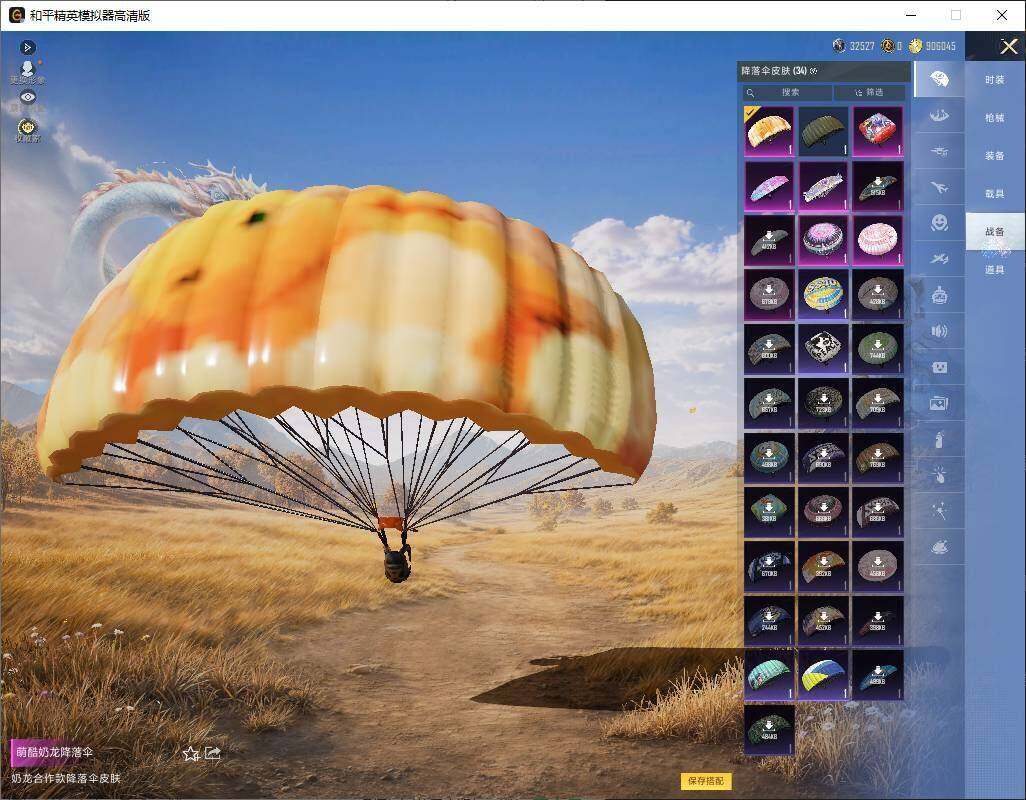Expand the info icon beside 降落伞皮肤 (34)
The height and width of the screenshot is (800, 1026).
pos(813,71)
